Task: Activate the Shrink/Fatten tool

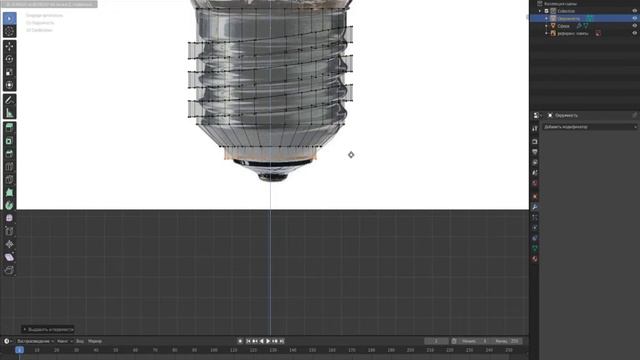Action: point(9,244)
